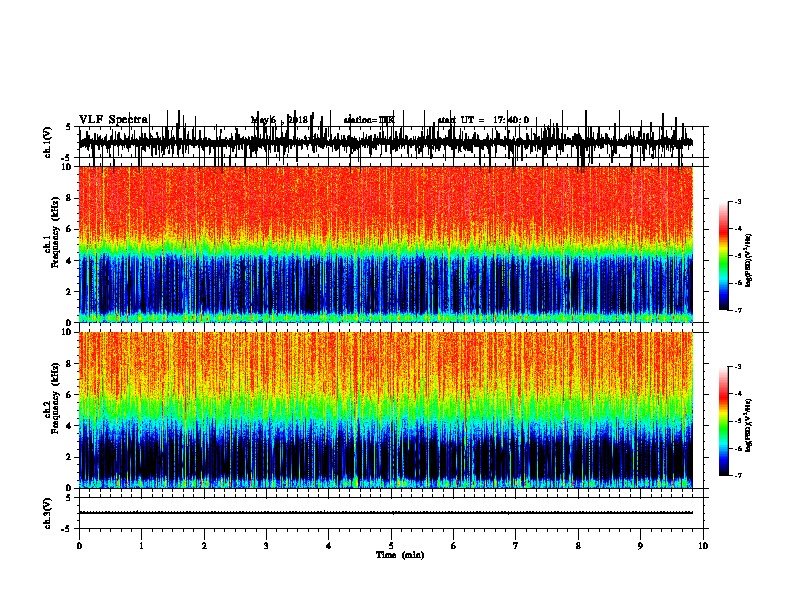Click time axis tick label '5'
Screen dimensions: 792x612
[x=391, y=546]
